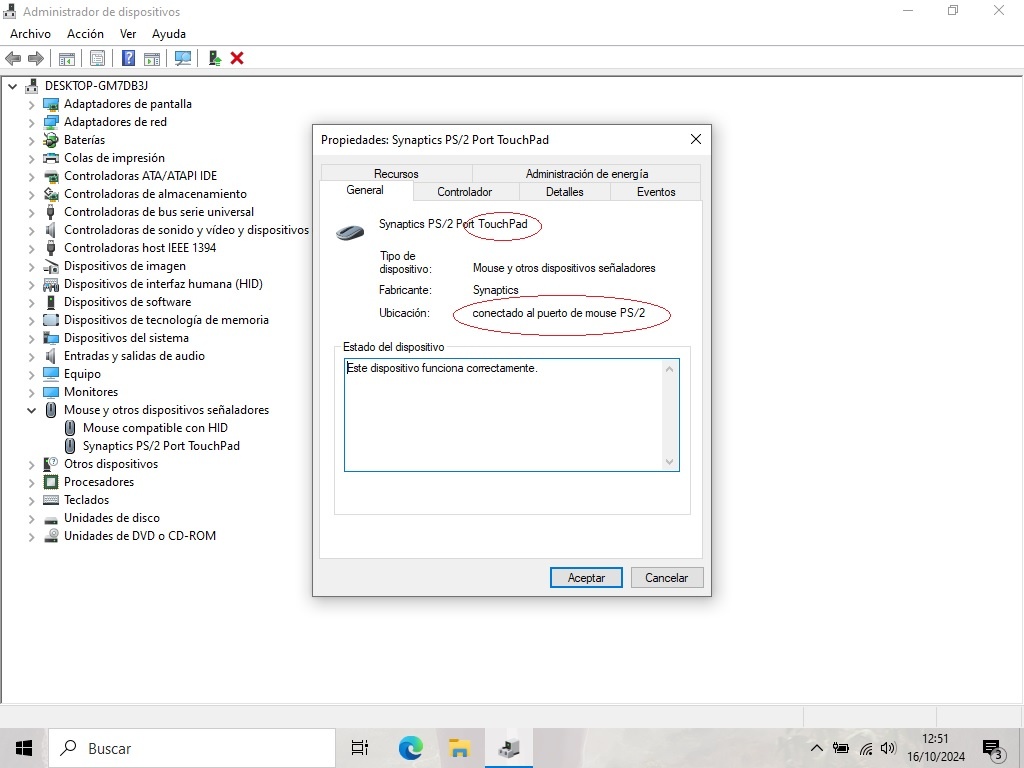This screenshot has height=768, width=1024.
Task: Expand Controladoras de almacenamiento
Action: pyautogui.click(x=31, y=194)
